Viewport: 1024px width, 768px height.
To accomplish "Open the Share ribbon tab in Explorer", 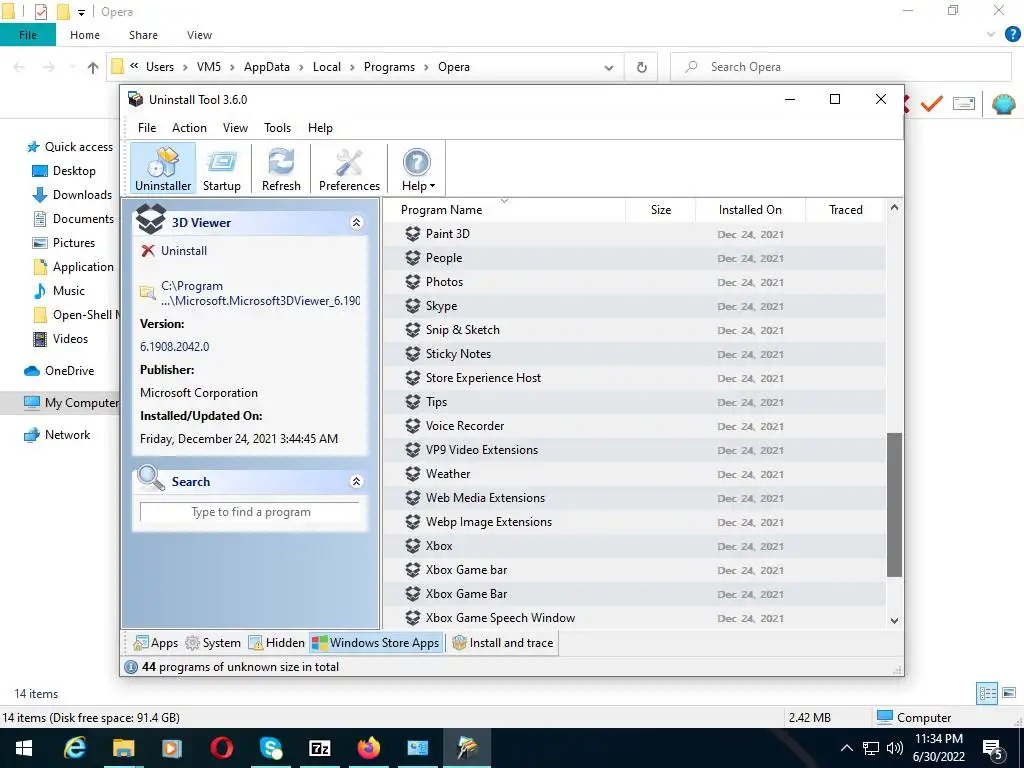I will (143, 35).
